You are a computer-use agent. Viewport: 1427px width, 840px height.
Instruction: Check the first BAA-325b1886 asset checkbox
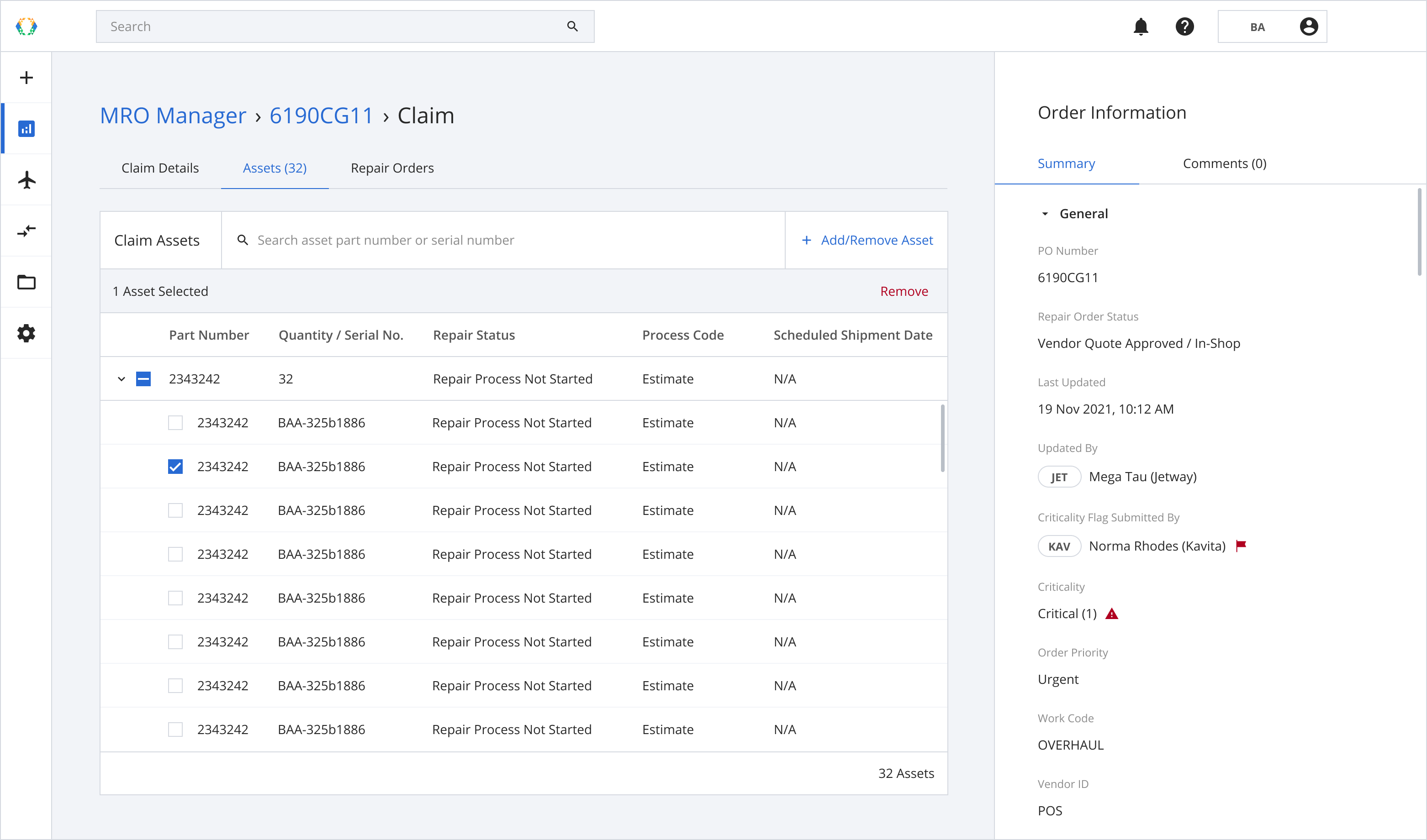coord(175,423)
